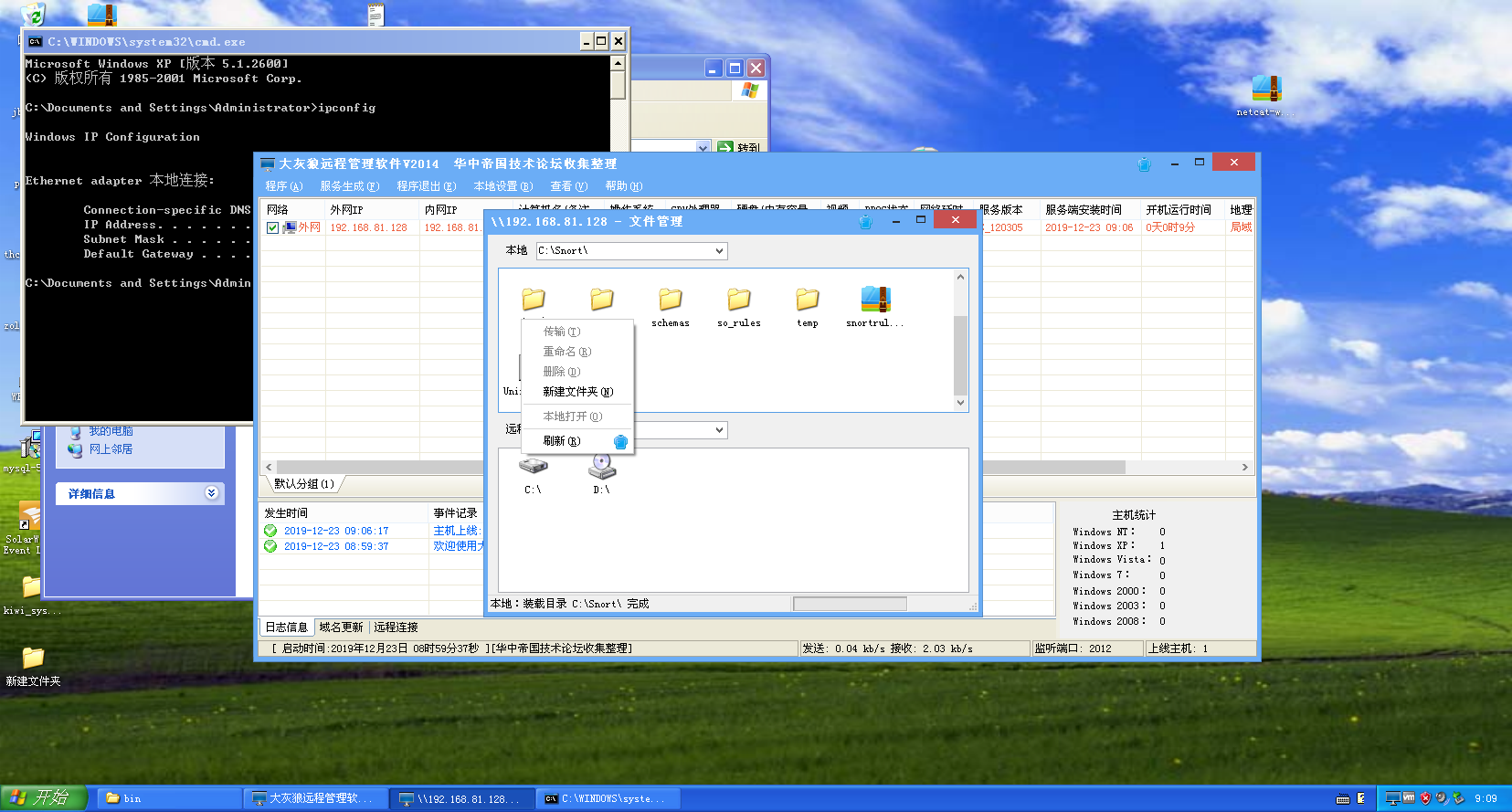Open the 本地设置(B) menu
This screenshot has width=1512, height=812.
tap(503, 186)
